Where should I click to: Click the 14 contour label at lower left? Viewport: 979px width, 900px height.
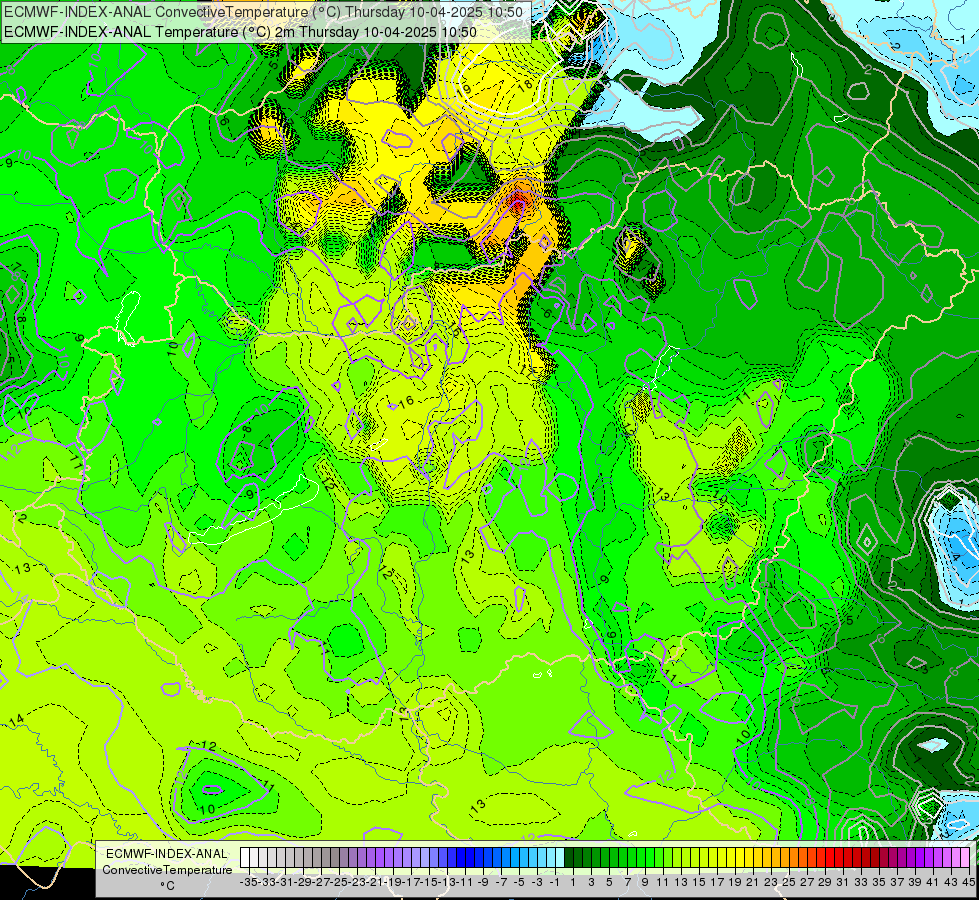(x=16, y=720)
